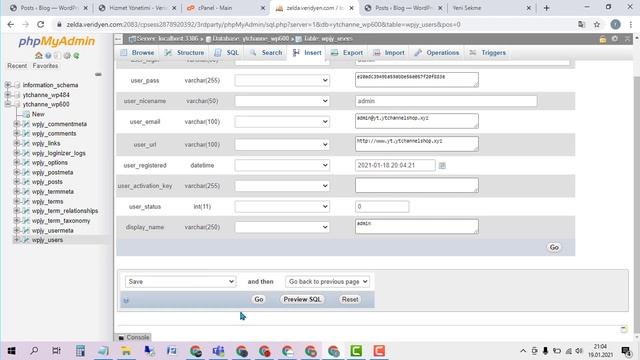
Task: Reload the navigation panel with green refresh icon
Action: pos(76,56)
